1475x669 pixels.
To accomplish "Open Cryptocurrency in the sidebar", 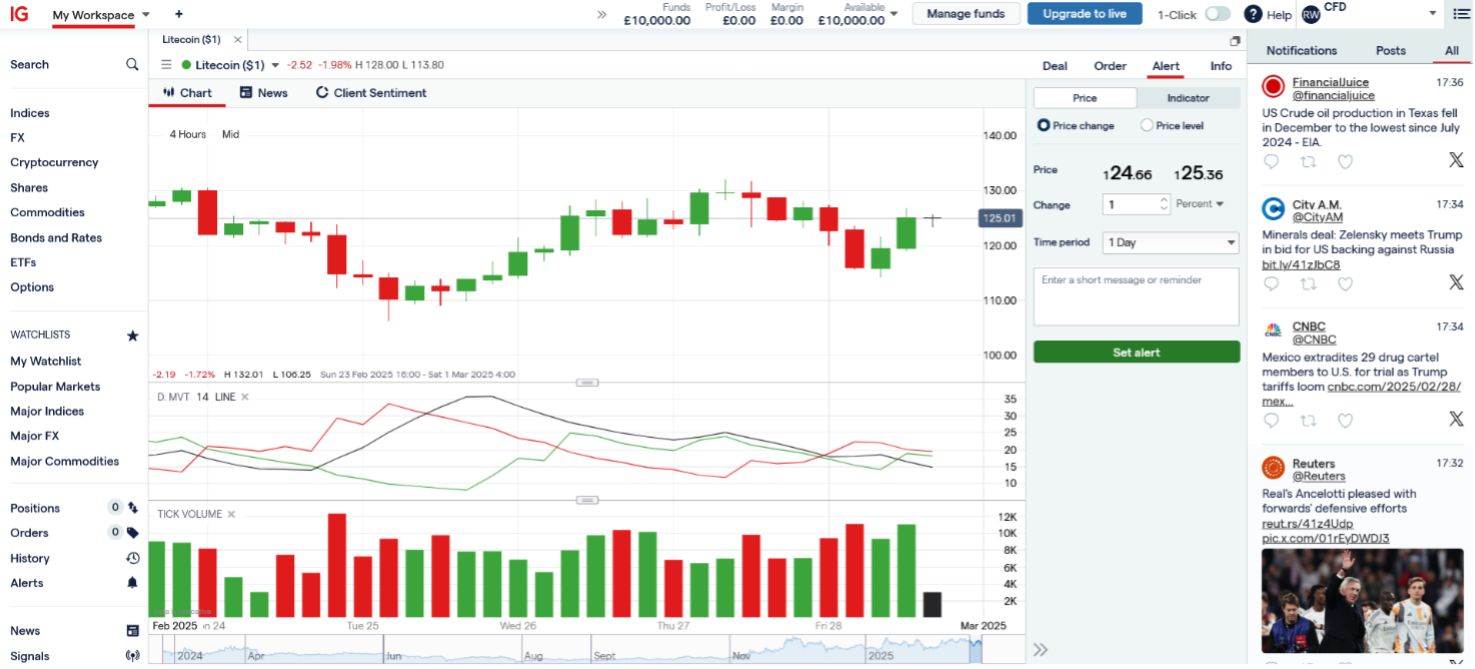I will click(x=54, y=162).
